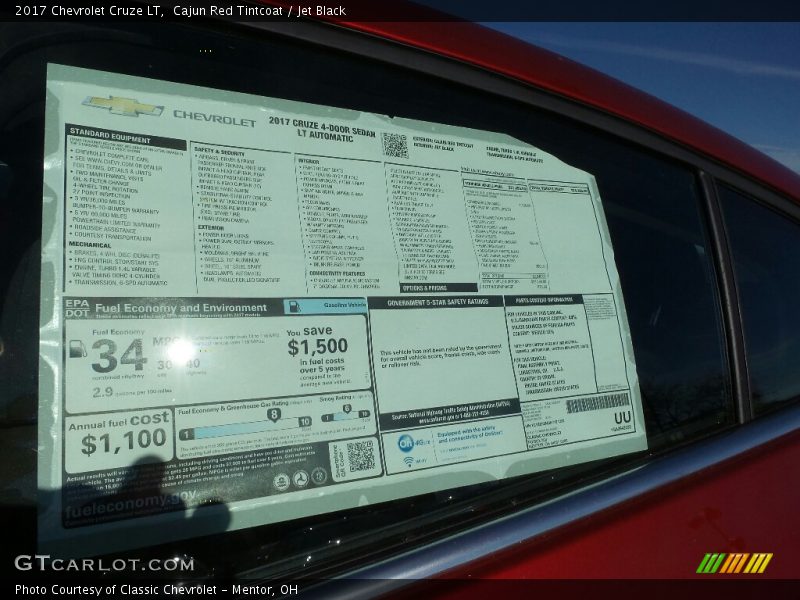The height and width of the screenshot is (600, 800).
Task: Click the Chevrolet bowtie logo
Action: 123,106
